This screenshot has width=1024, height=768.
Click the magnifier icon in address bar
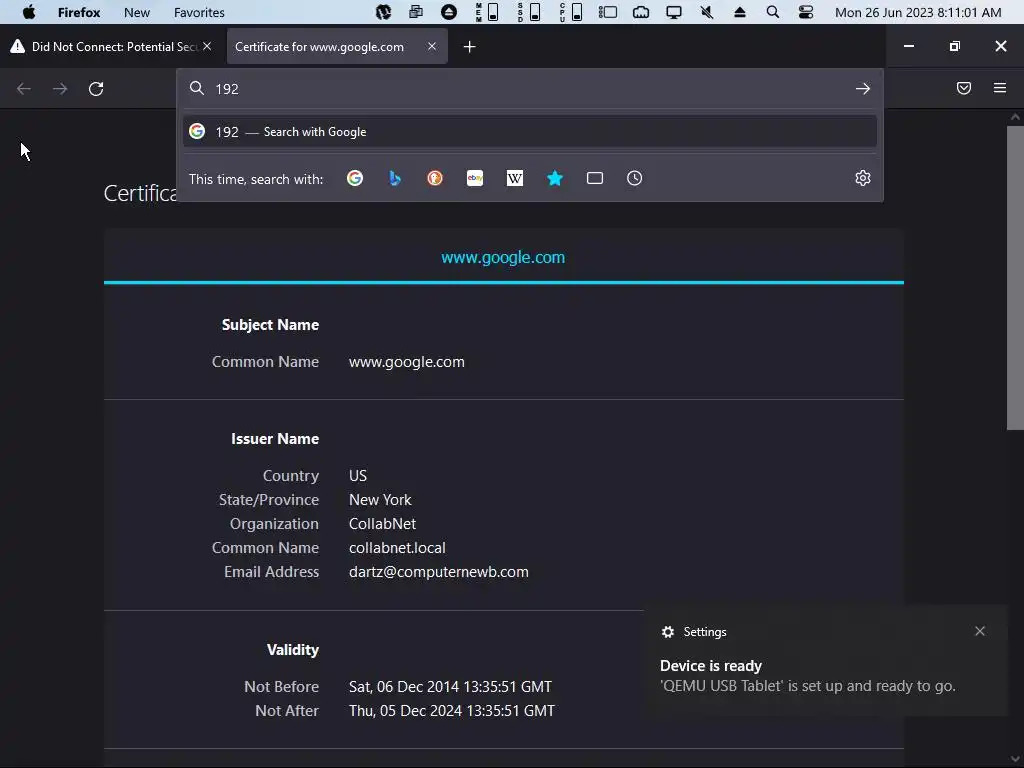(x=197, y=88)
